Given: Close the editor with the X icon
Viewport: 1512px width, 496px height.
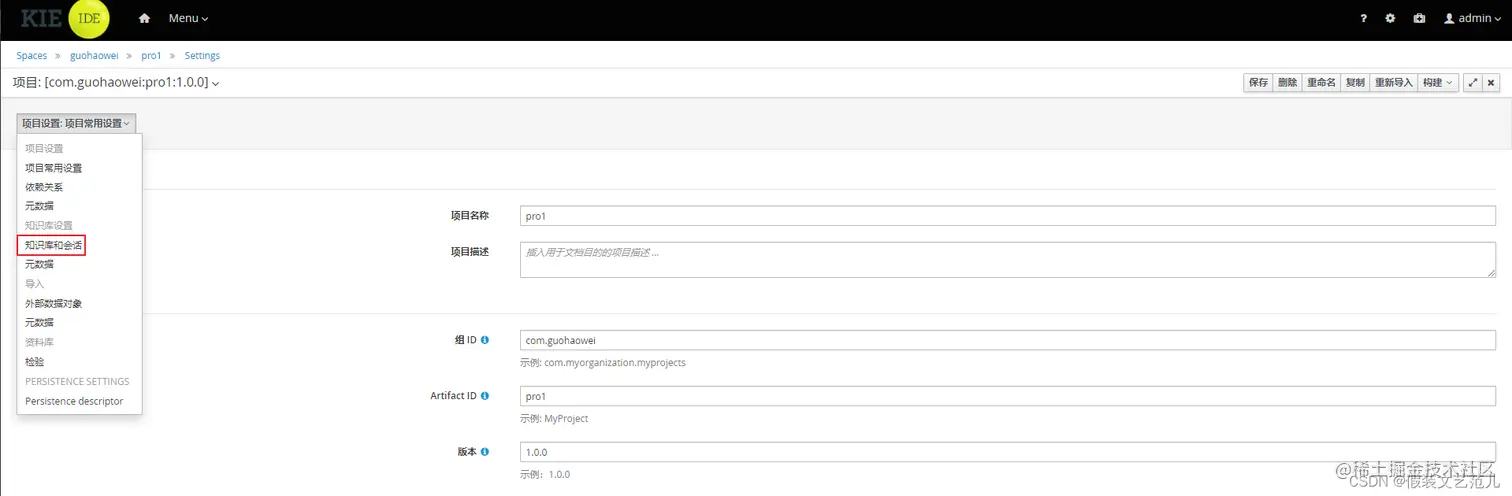Looking at the screenshot, I should [1491, 83].
